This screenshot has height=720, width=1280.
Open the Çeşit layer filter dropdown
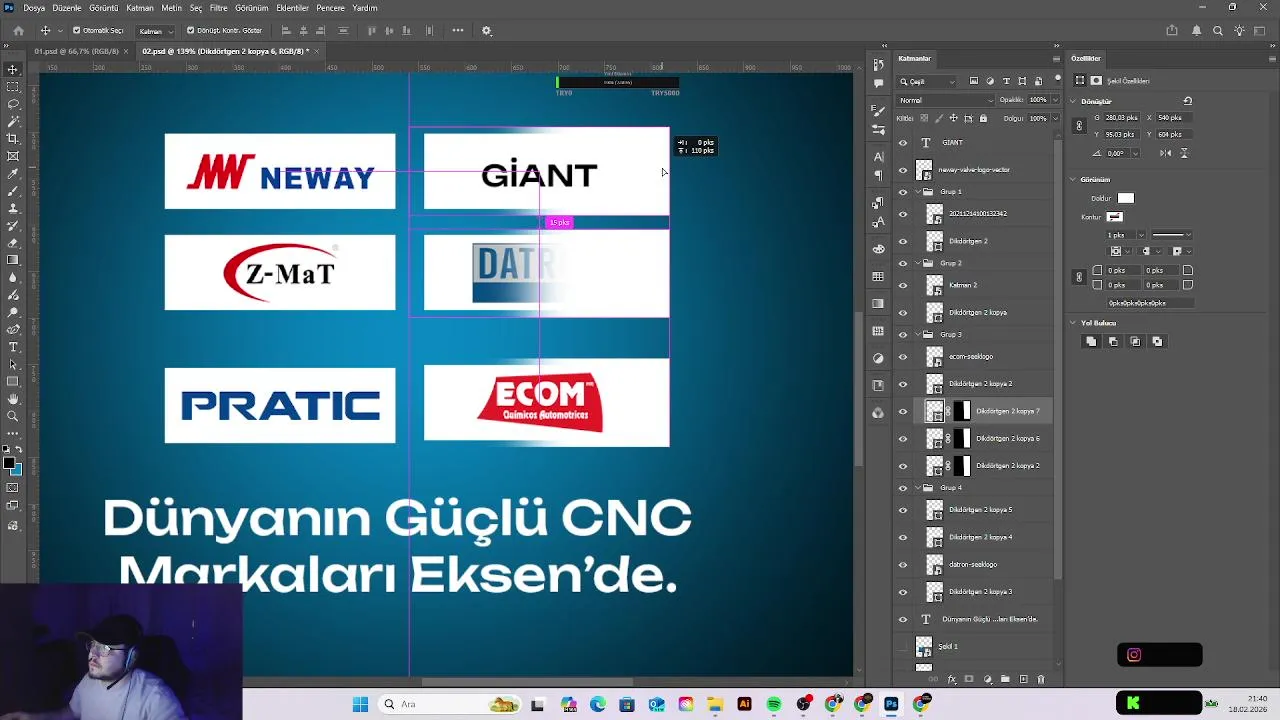click(x=927, y=81)
